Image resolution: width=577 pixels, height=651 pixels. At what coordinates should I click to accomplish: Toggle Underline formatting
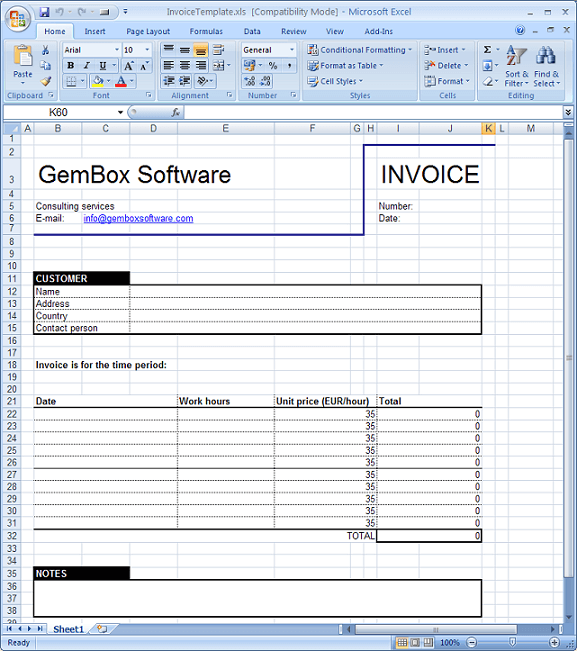(103, 66)
